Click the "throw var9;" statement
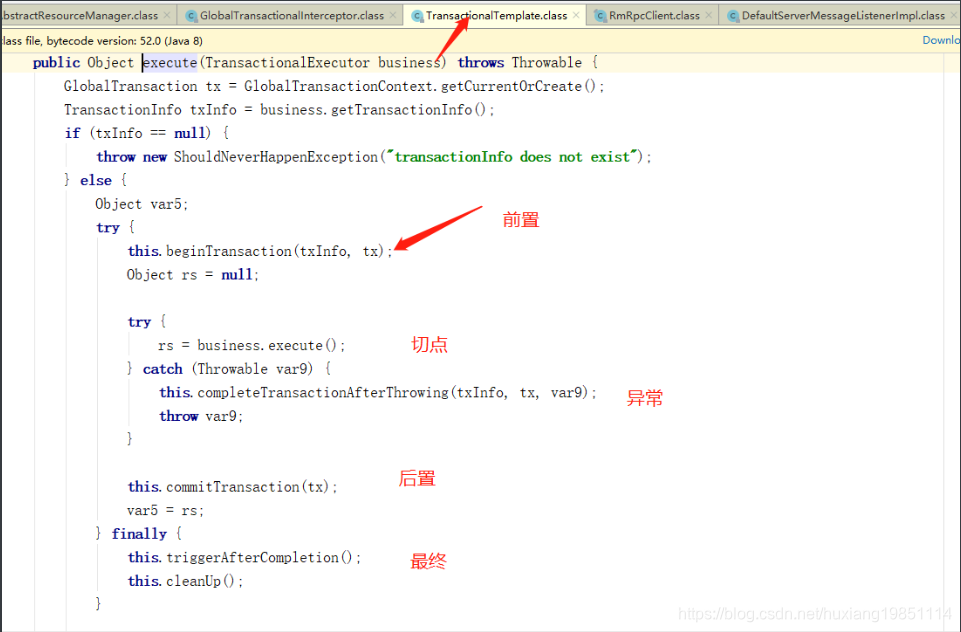The width and height of the screenshot is (961, 632). pyautogui.click(x=202, y=416)
